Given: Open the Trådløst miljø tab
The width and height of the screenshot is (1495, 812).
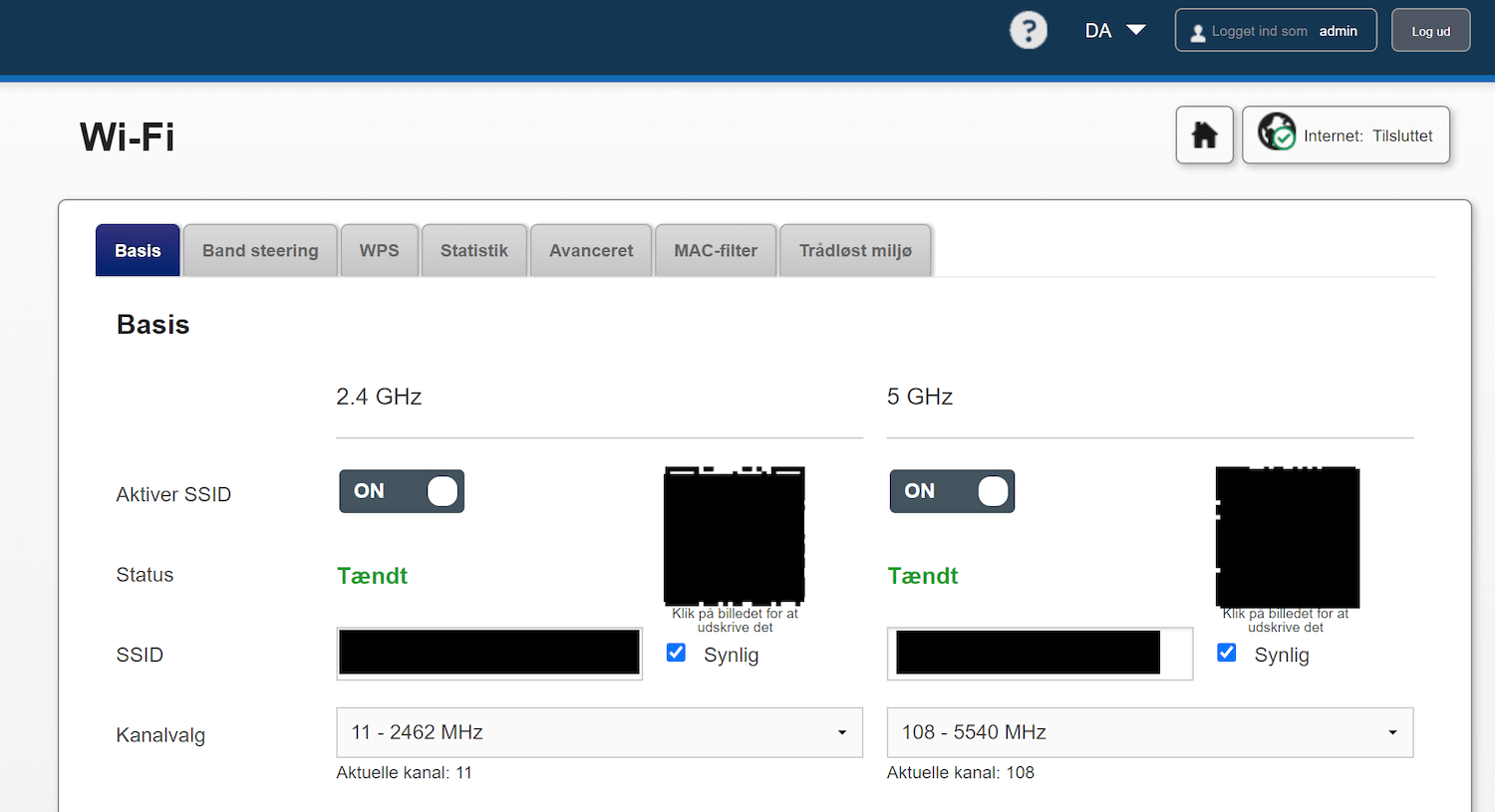Looking at the screenshot, I should (854, 251).
